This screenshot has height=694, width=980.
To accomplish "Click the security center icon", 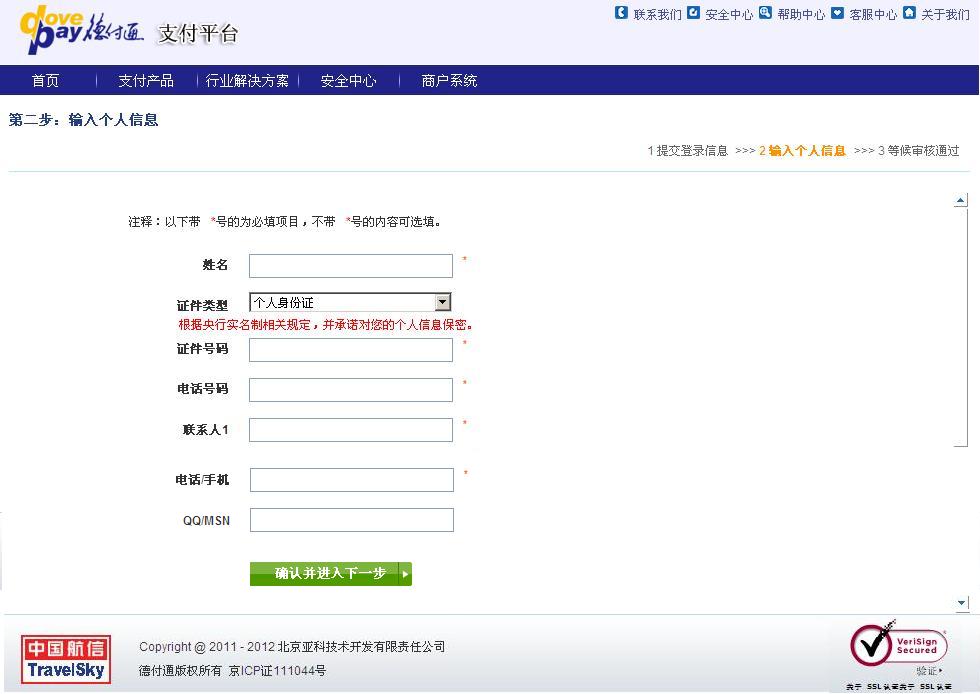I will click(x=693, y=13).
